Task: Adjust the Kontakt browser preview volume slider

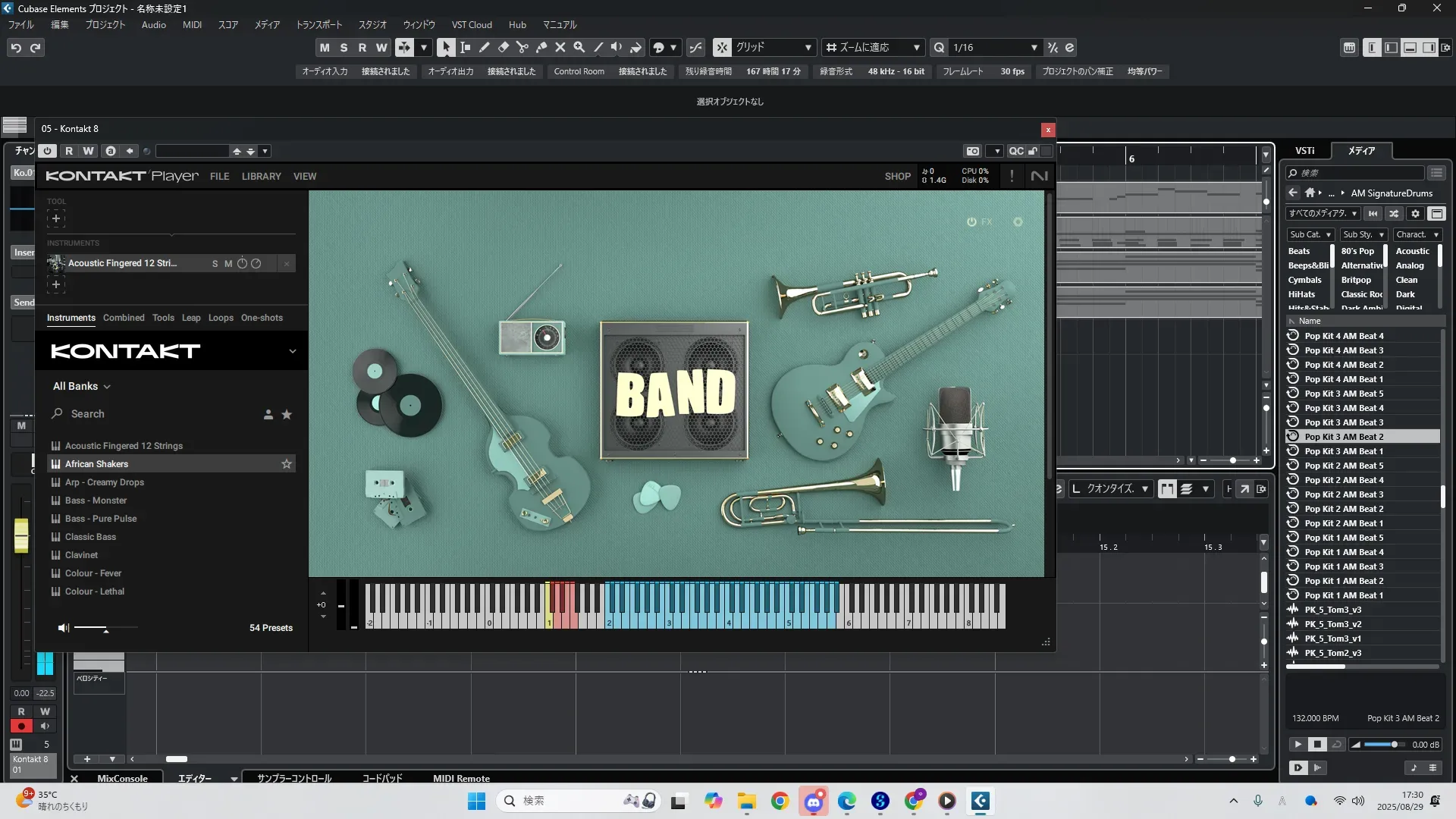Action: [x=105, y=628]
